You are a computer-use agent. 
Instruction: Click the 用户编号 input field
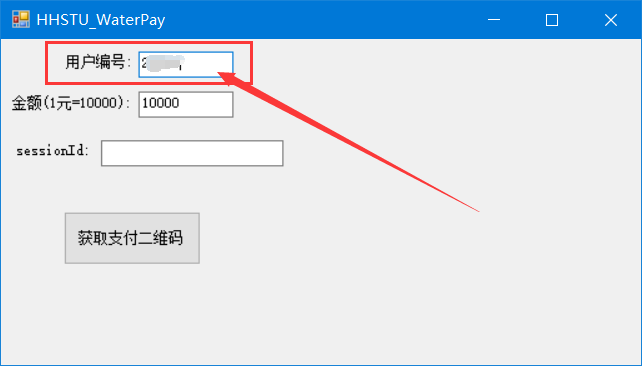(x=186, y=64)
